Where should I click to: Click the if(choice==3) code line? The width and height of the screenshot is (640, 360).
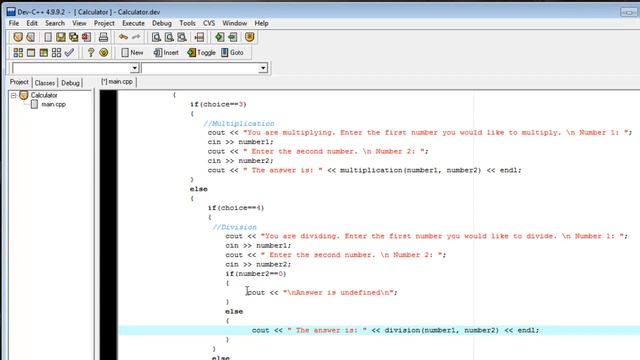click(218, 104)
